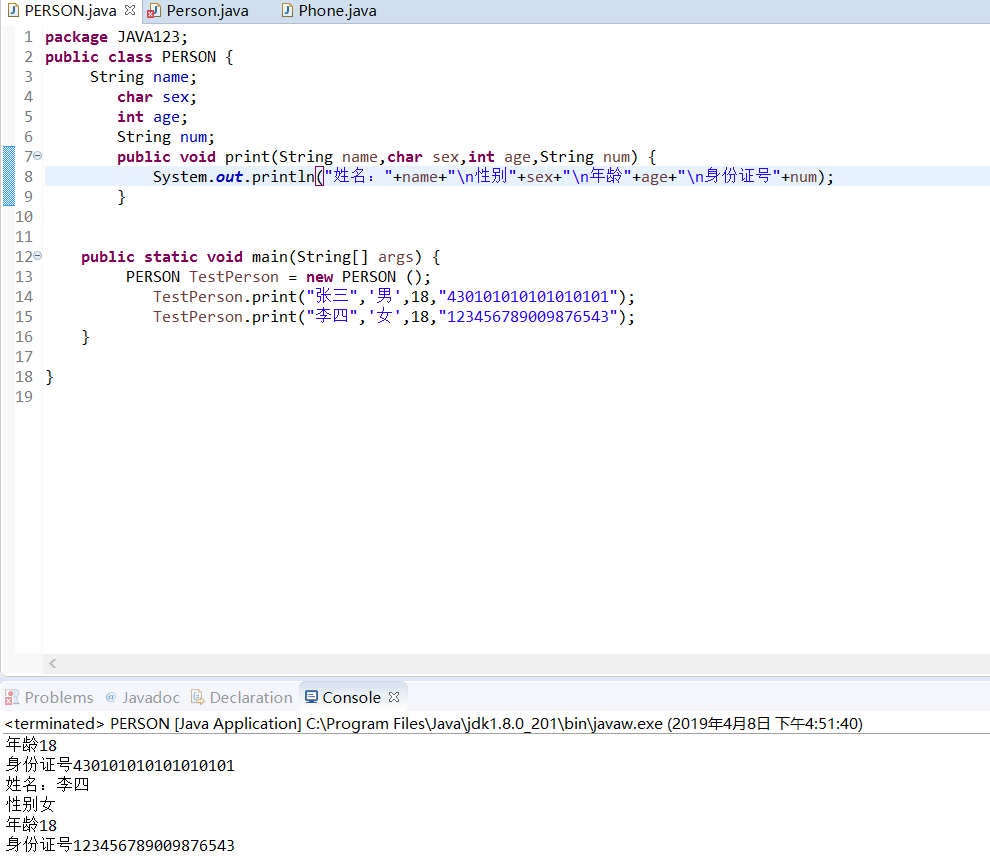Open the Problems view tab
Viewport: 990px width, 860px height.
(59, 697)
